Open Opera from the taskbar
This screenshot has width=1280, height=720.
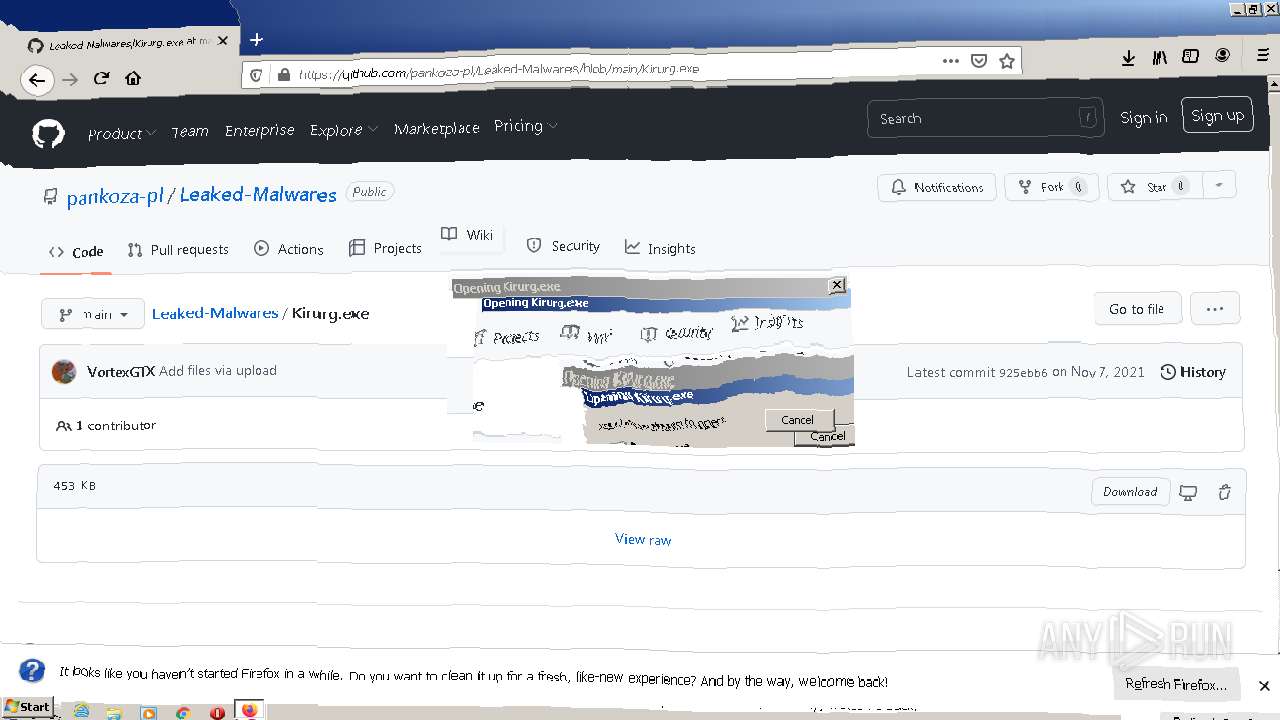pos(217,713)
